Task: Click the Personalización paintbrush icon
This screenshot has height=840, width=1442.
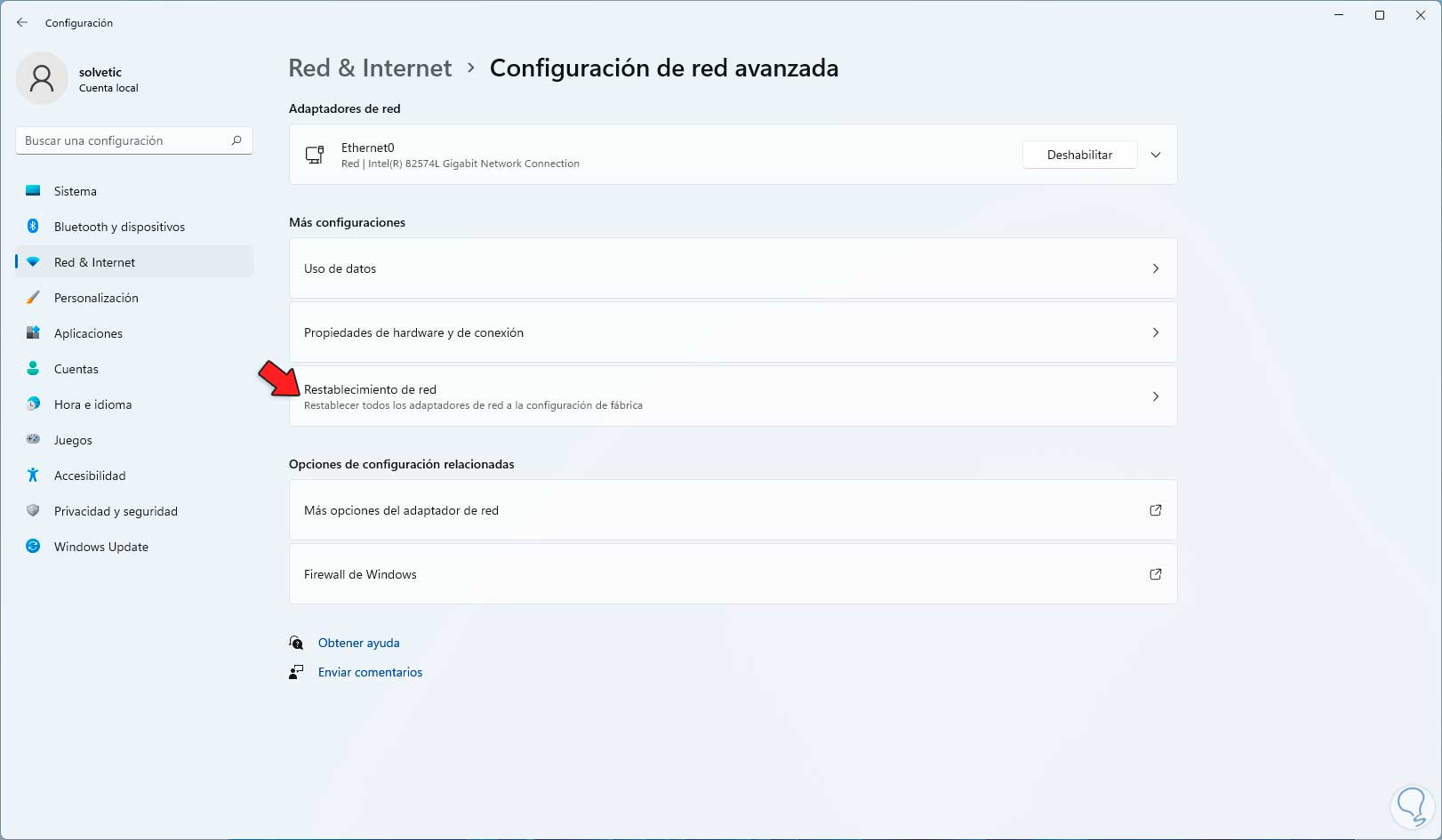Action: [33, 298]
